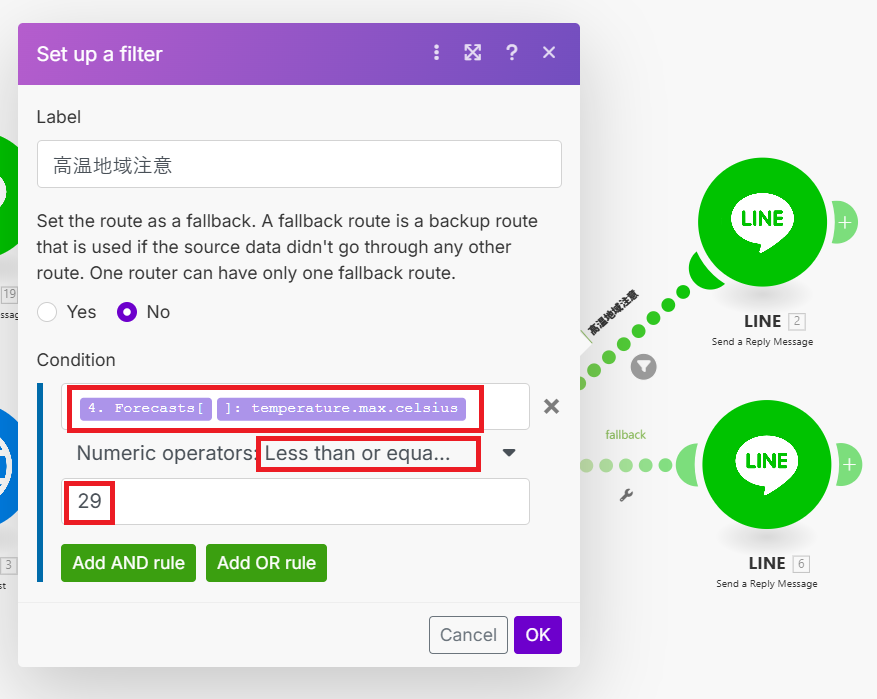Open help for the filter dialog
The image size is (877, 699).
click(511, 53)
